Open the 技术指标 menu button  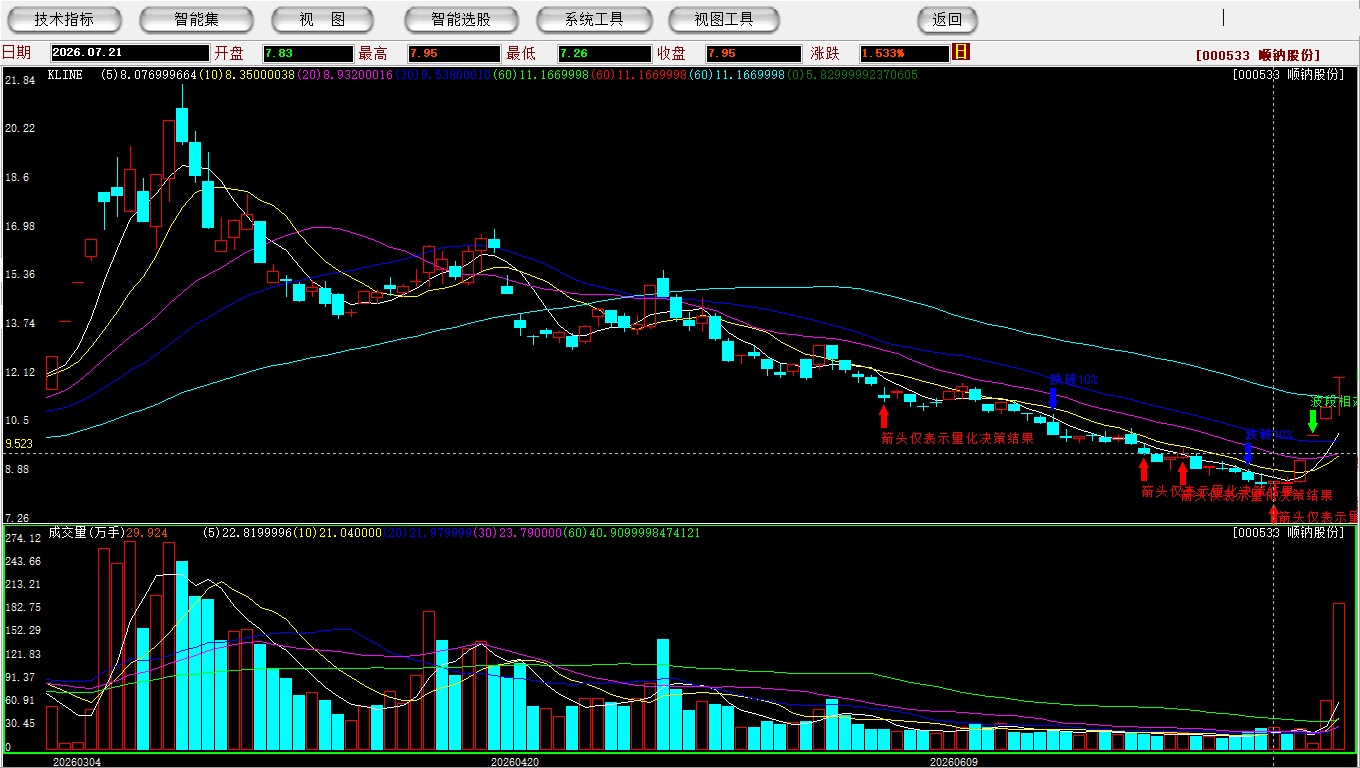64,19
